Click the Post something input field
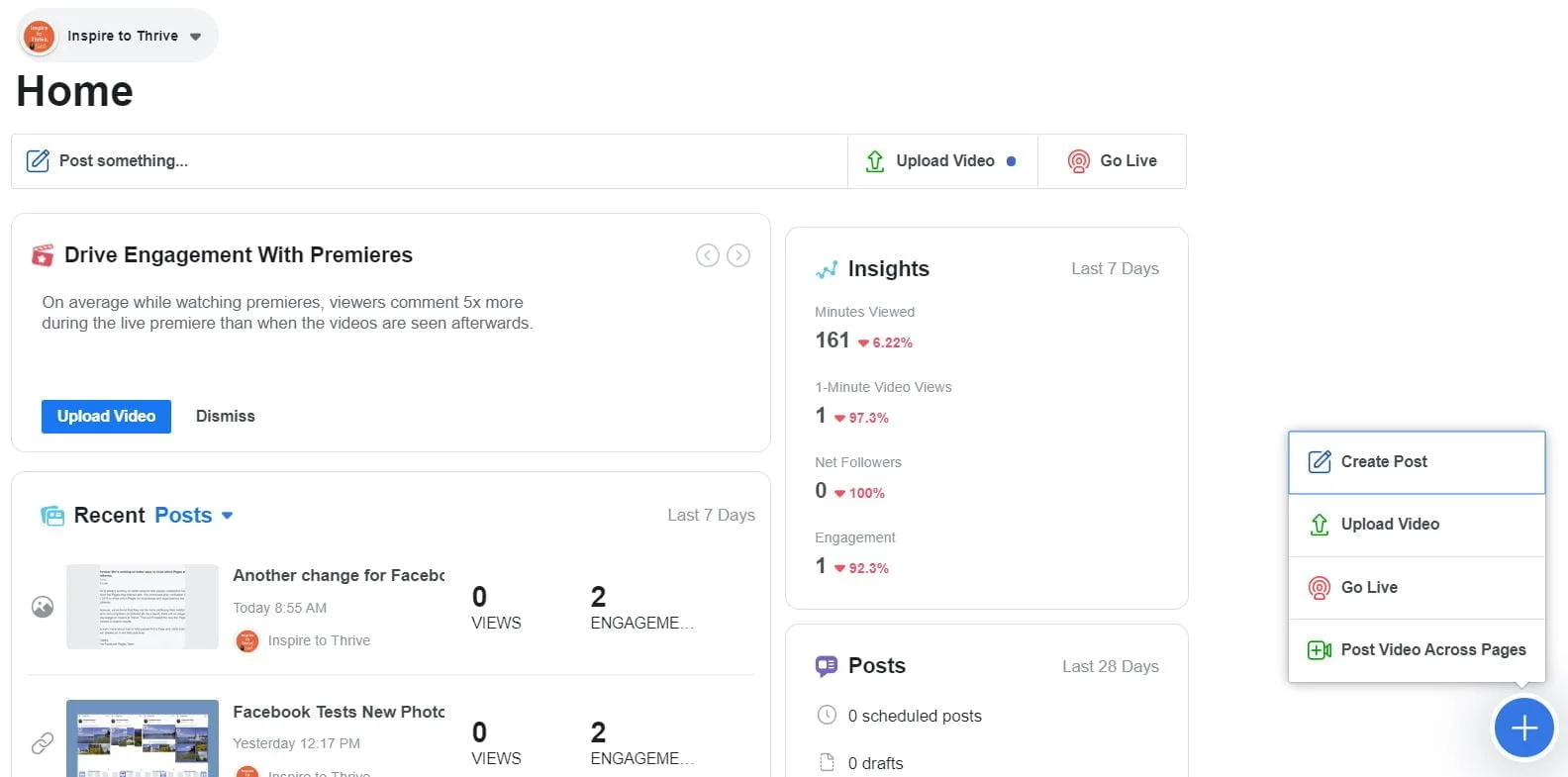The height and width of the screenshot is (777, 1568). (x=430, y=161)
